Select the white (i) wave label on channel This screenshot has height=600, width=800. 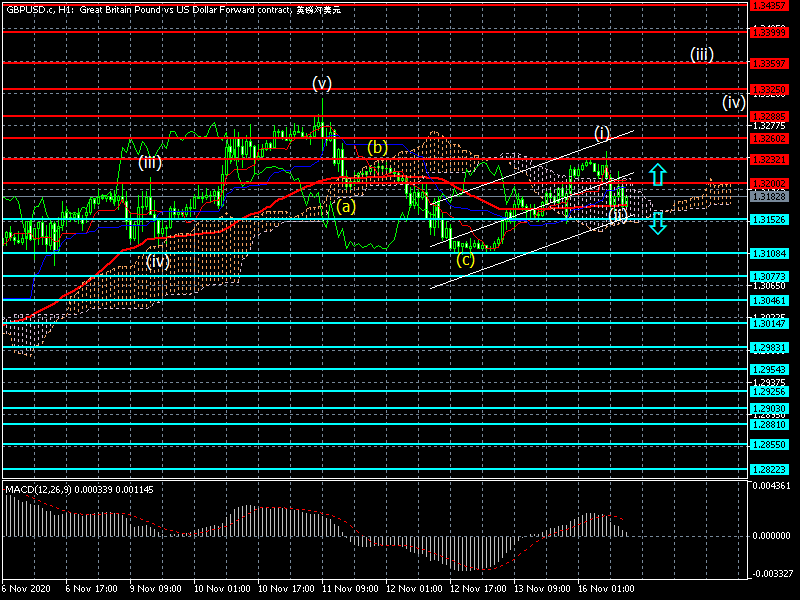point(601,133)
